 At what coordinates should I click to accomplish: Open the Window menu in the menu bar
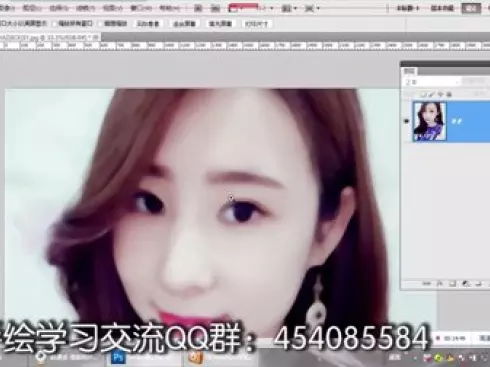click(x=142, y=8)
